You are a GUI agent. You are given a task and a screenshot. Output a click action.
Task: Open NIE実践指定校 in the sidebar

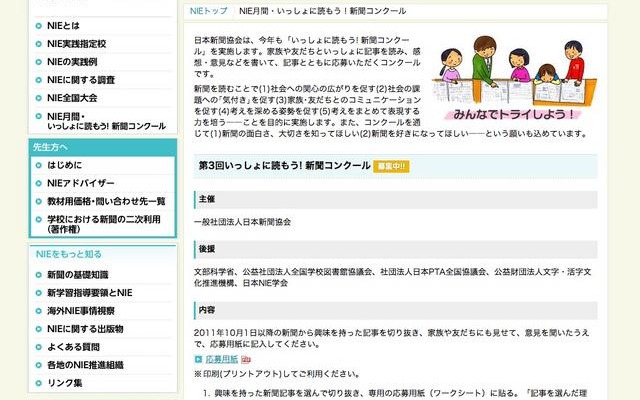coord(76,44)
